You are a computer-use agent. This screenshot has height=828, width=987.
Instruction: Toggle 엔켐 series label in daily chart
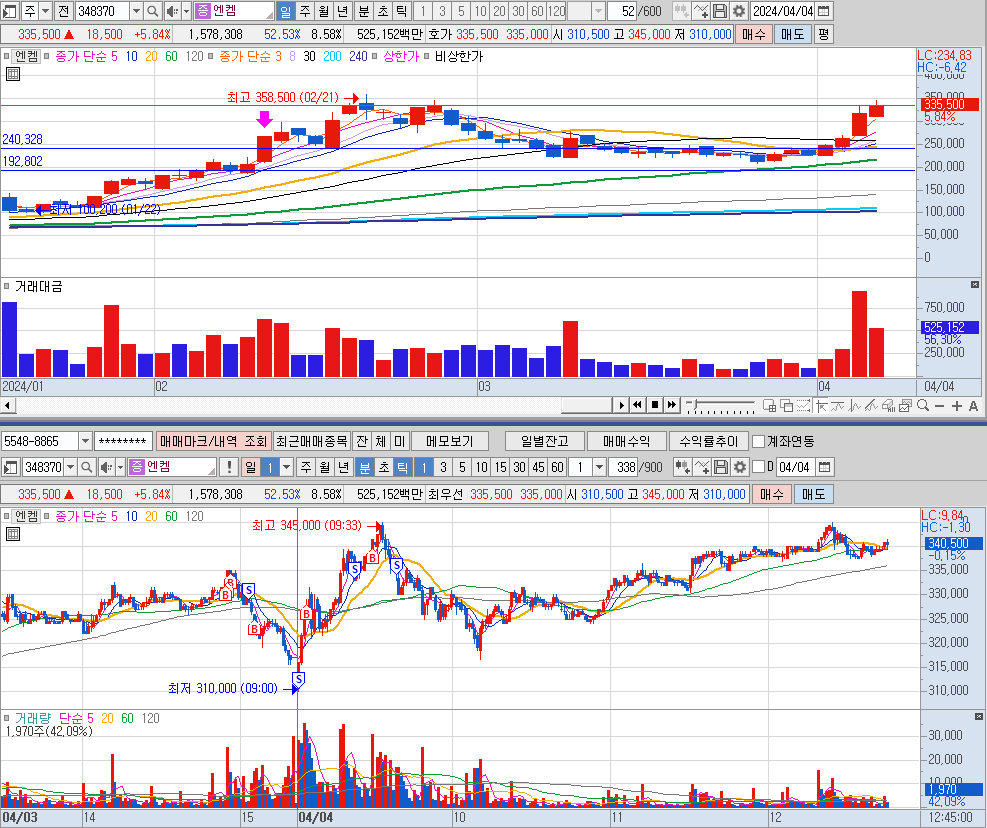pos(26,56)
